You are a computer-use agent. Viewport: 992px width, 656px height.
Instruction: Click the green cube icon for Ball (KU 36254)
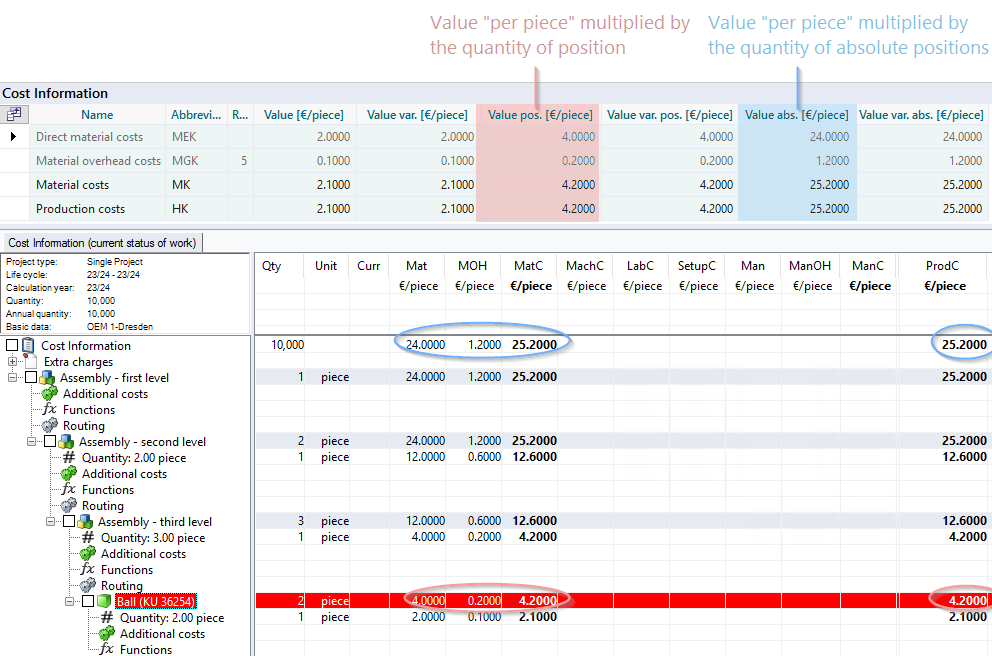104,601
